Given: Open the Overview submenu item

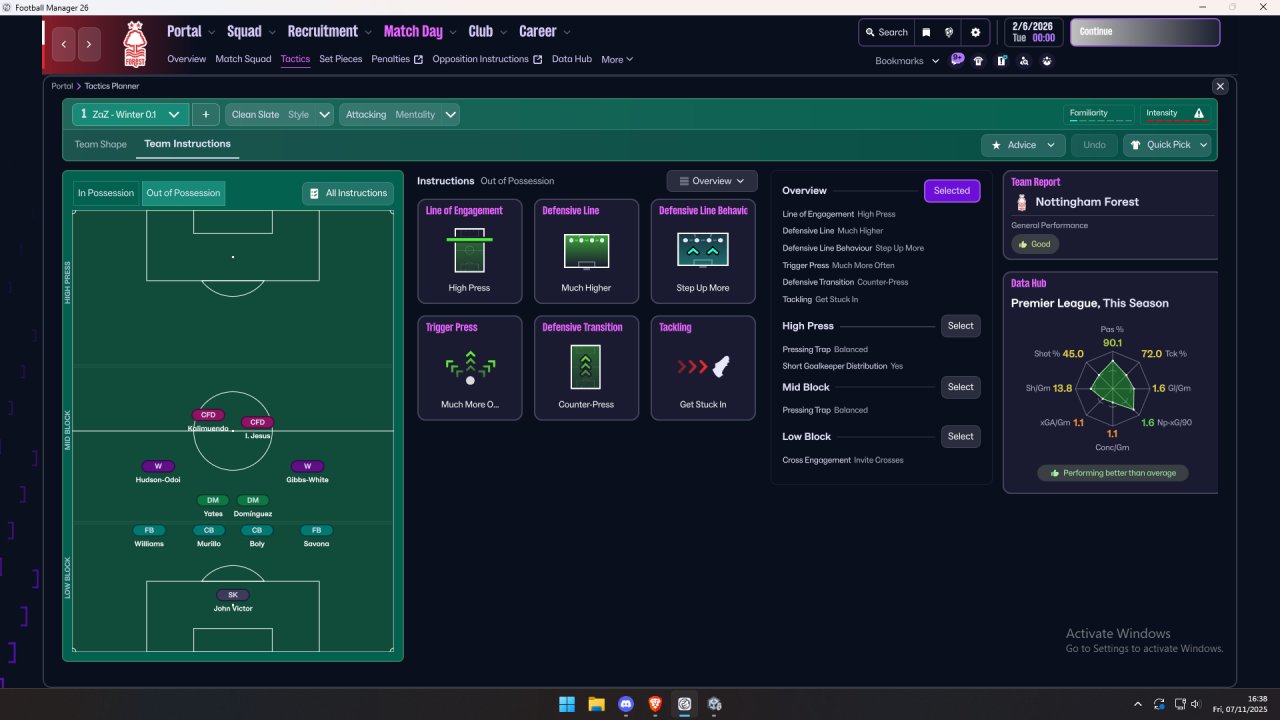Looking at the screenshot, I should point(186,59).
